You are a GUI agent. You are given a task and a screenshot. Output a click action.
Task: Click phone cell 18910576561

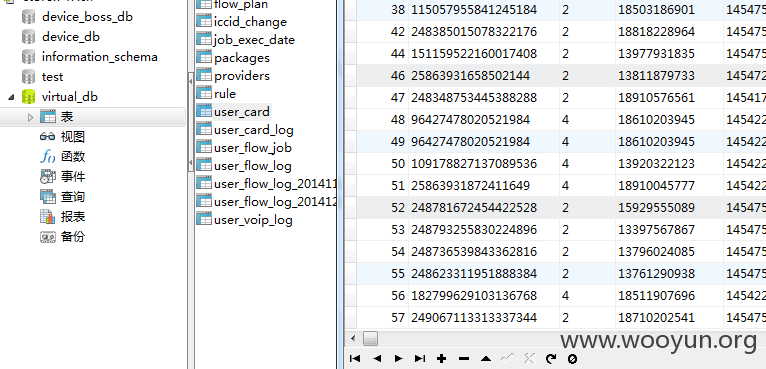669,98
